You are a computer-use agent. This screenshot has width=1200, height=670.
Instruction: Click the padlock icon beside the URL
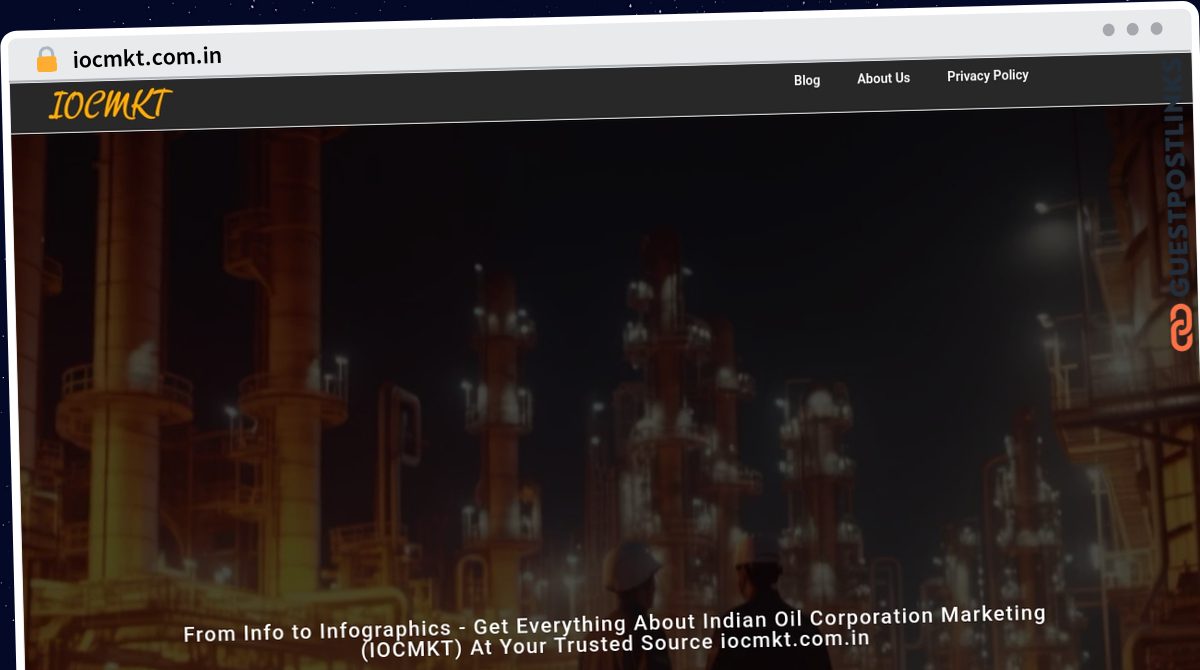point(46,60)
